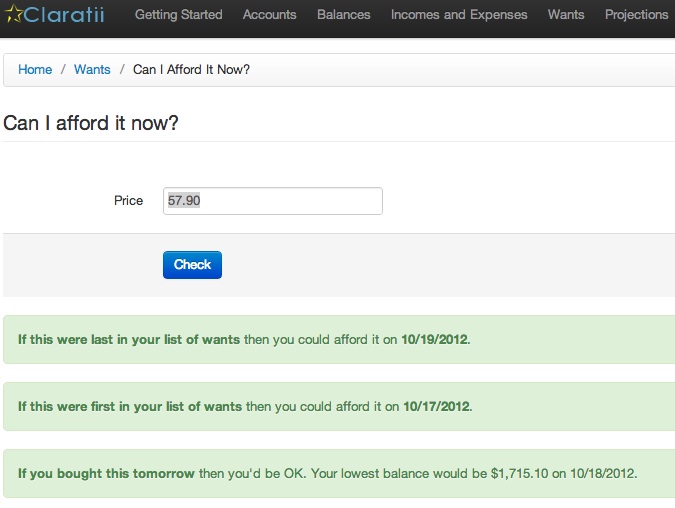
Task: Open the Claratii brand home link
Action: click(x=55, y=14)
